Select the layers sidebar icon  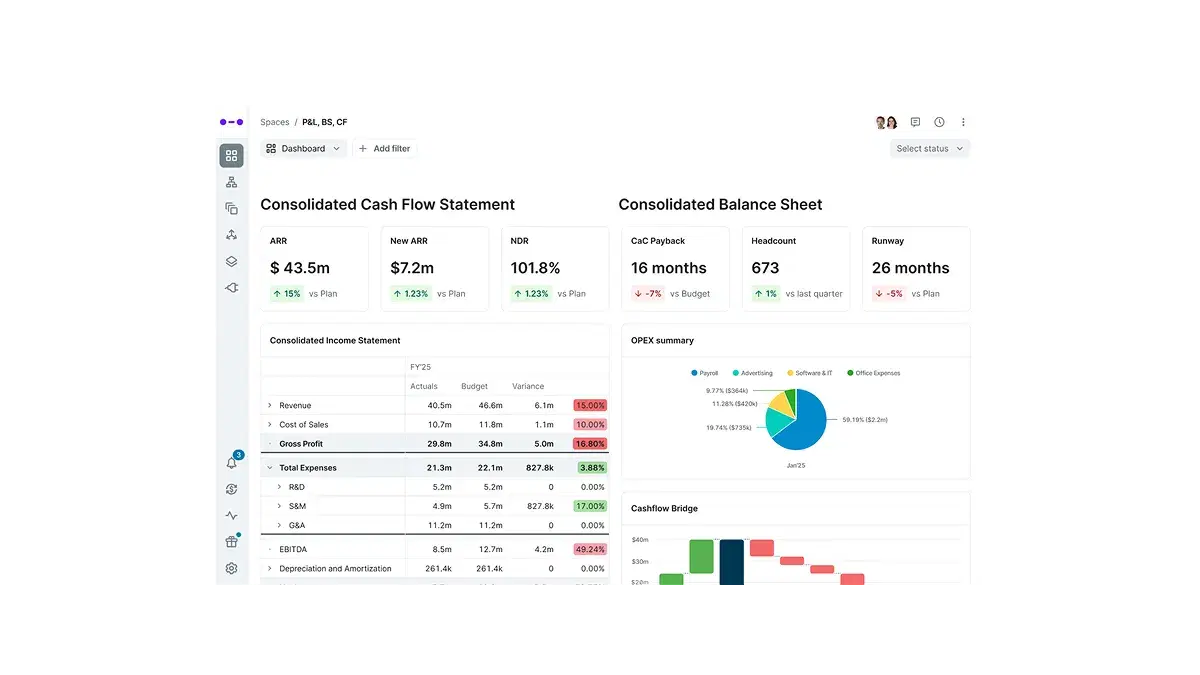coord(231,261)
